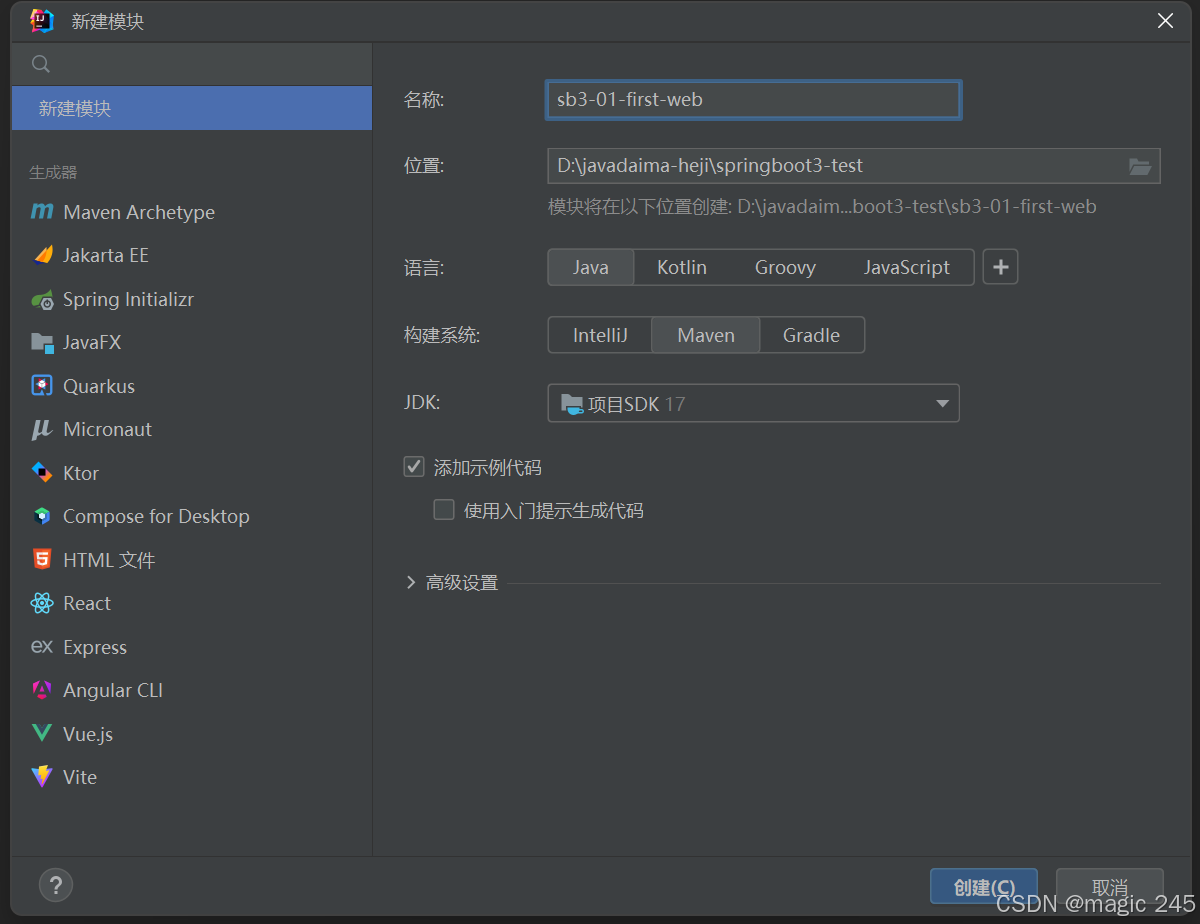Select JavaScript as the language
The image size is (1200, 924).
pos(907,267)
